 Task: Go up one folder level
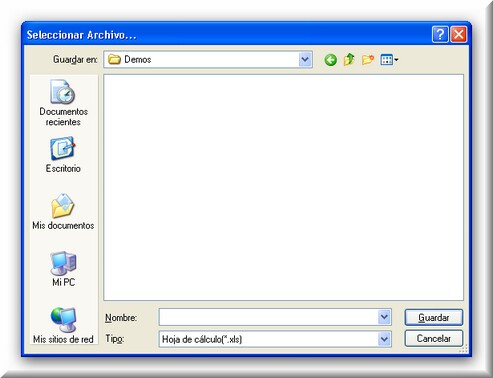(x=349, y=60)
